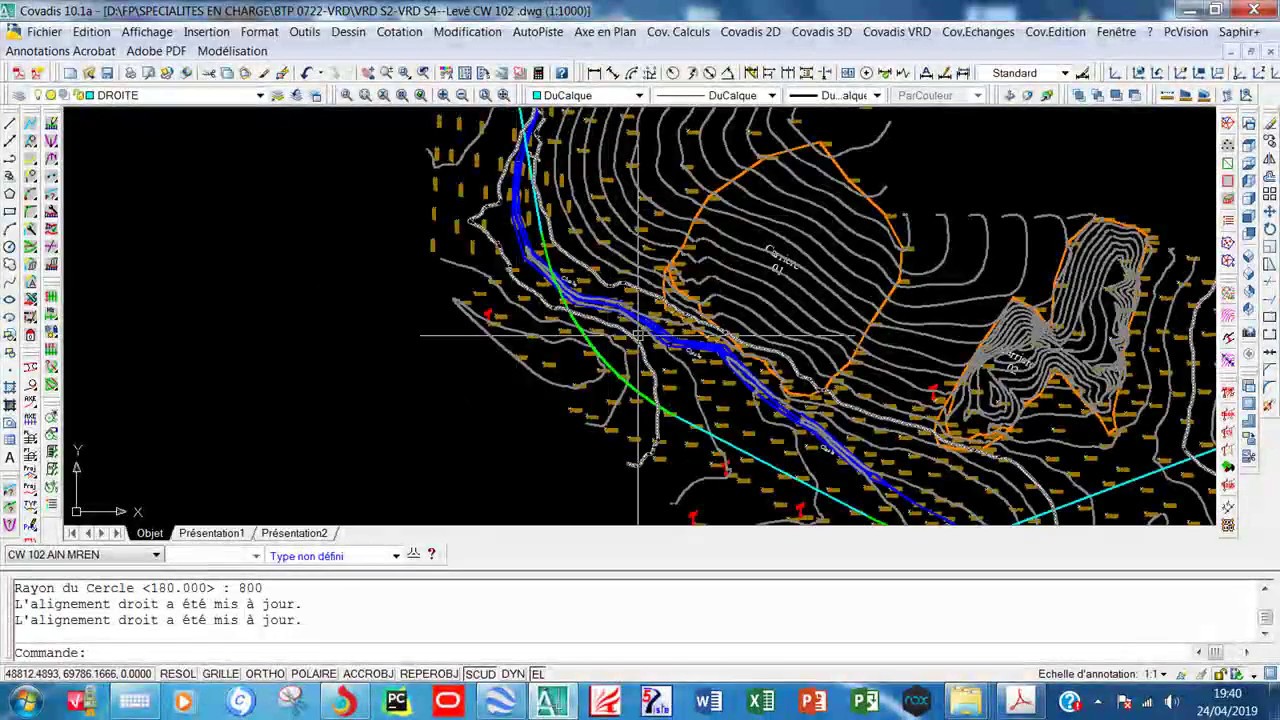Click the Zoom out minus magnifier
This screenshot has height=720, width=1280.
pos(462,95)
